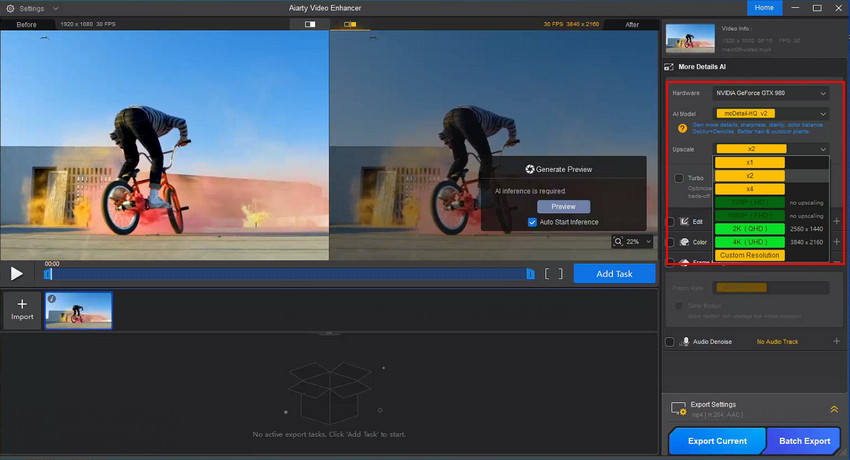Click the Preview button

(x=563, y=206)
